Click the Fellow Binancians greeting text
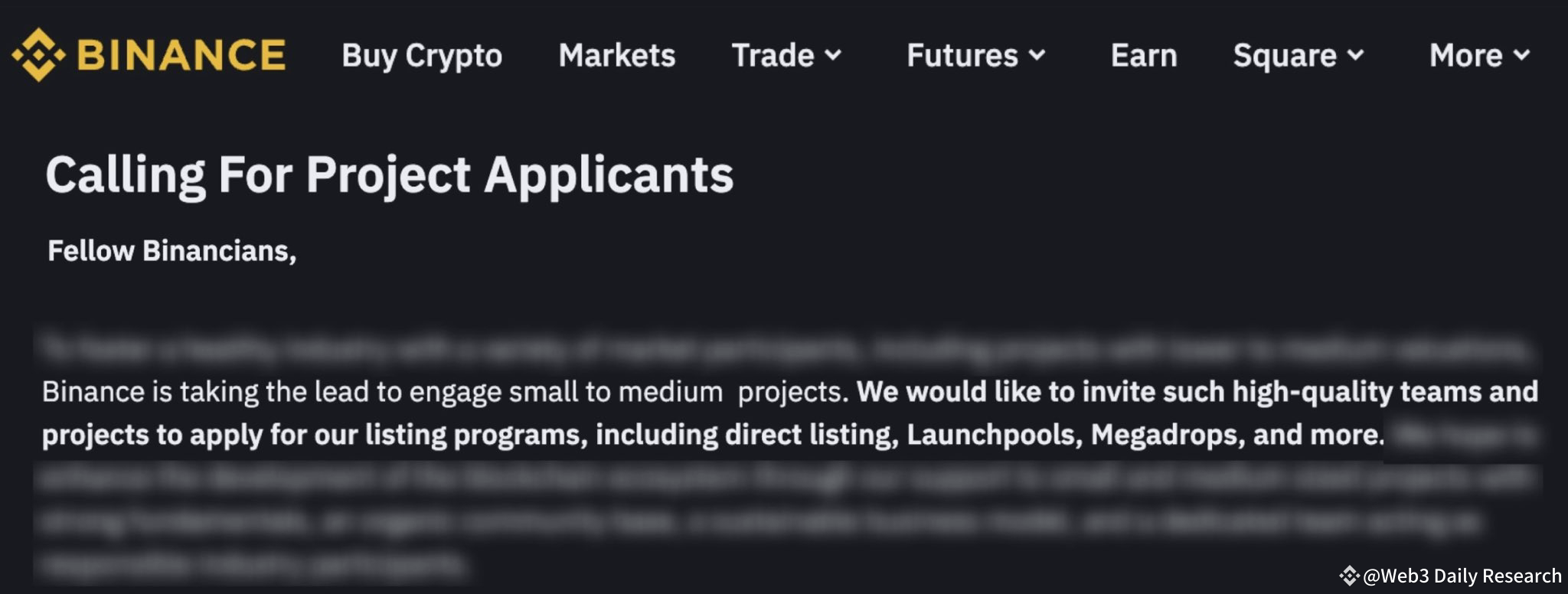The width and height of the screenshot is (1568, 594). (x=171, y=250)
